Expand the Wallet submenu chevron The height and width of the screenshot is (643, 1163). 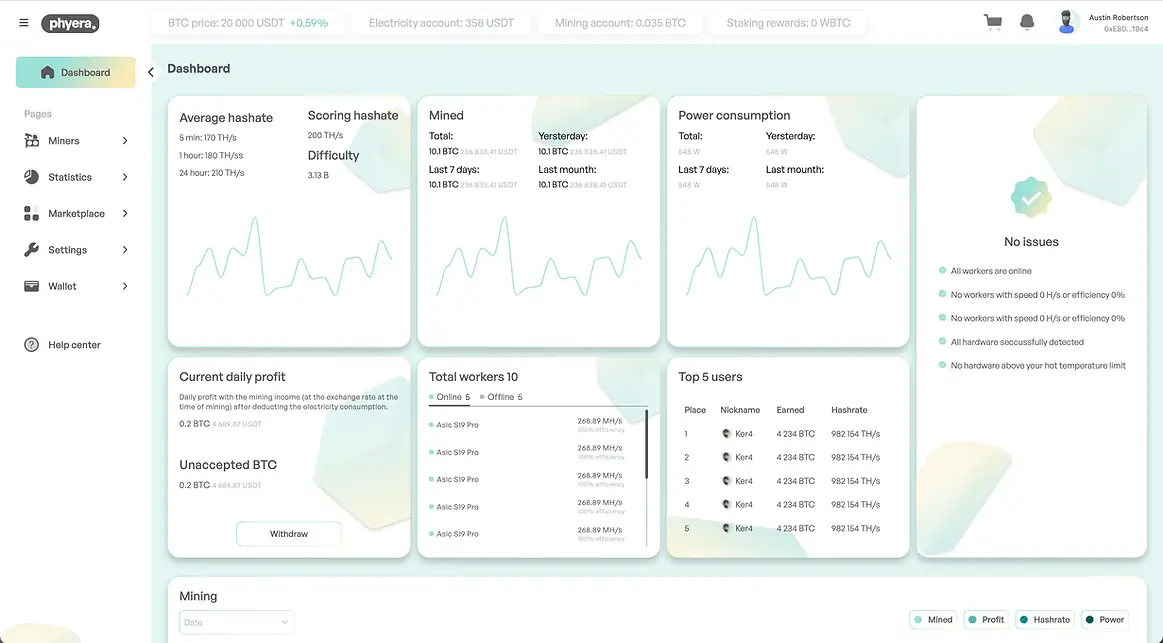[x=125, y=286]
